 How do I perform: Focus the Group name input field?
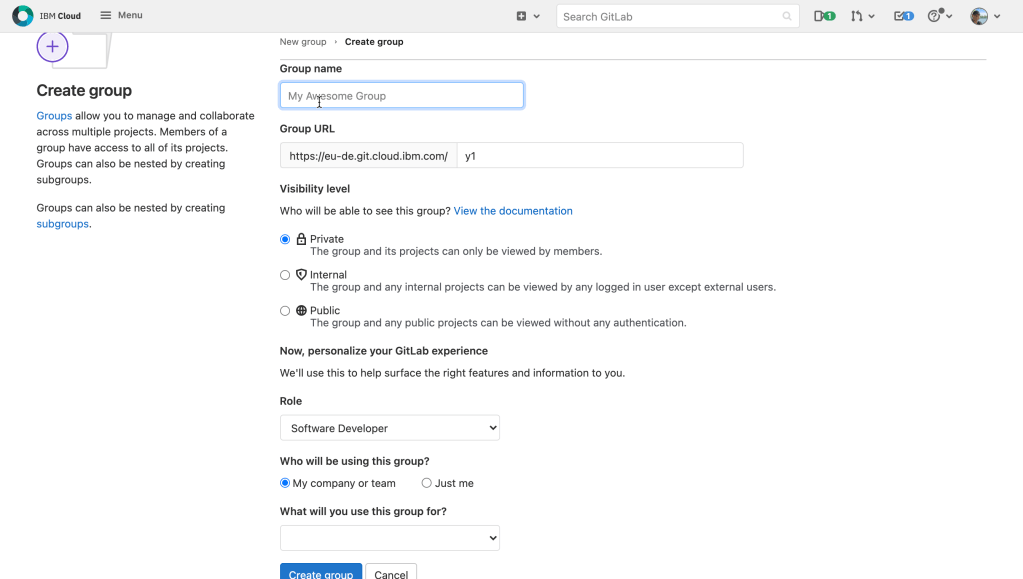[x=401, y=96]
